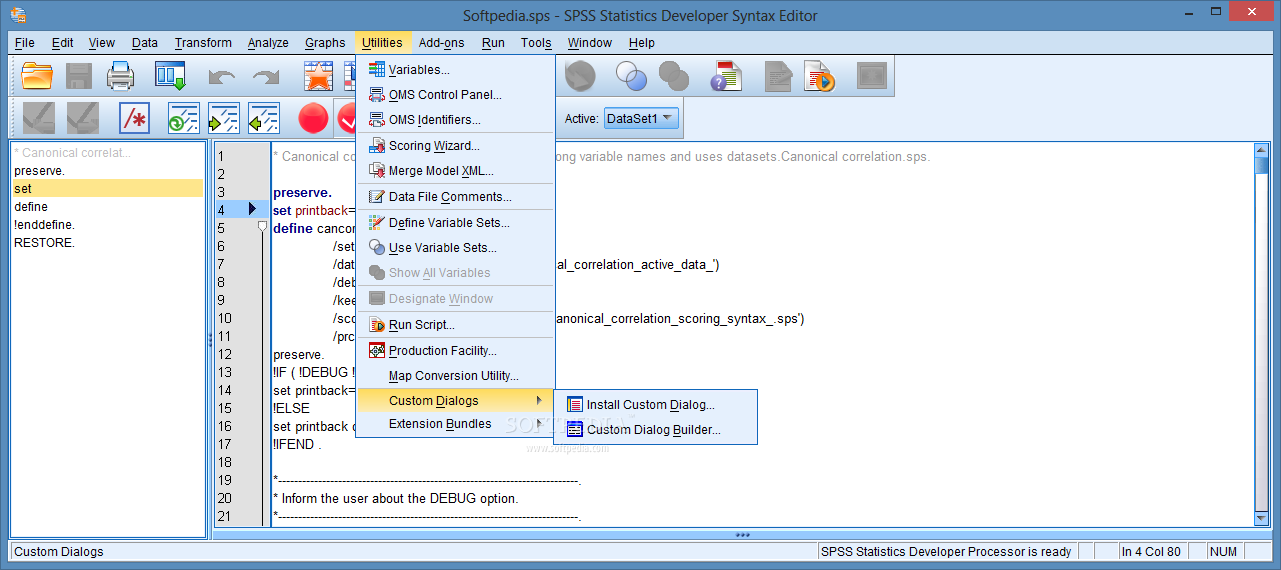Open the Edit menu

tap(63, 42)
